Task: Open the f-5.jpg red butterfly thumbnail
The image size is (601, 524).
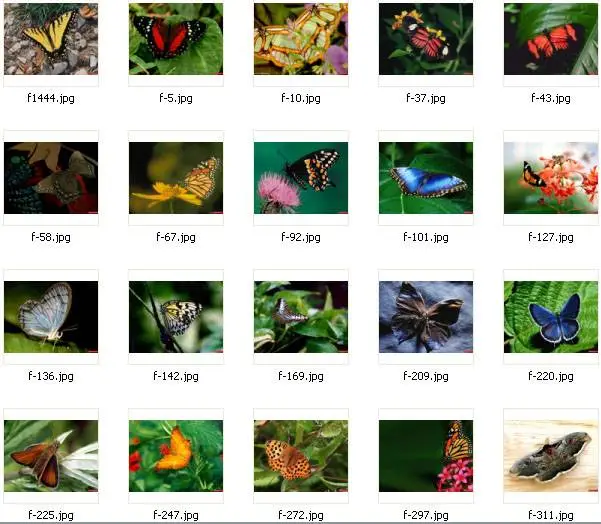Action: click(x=176, y=39)
